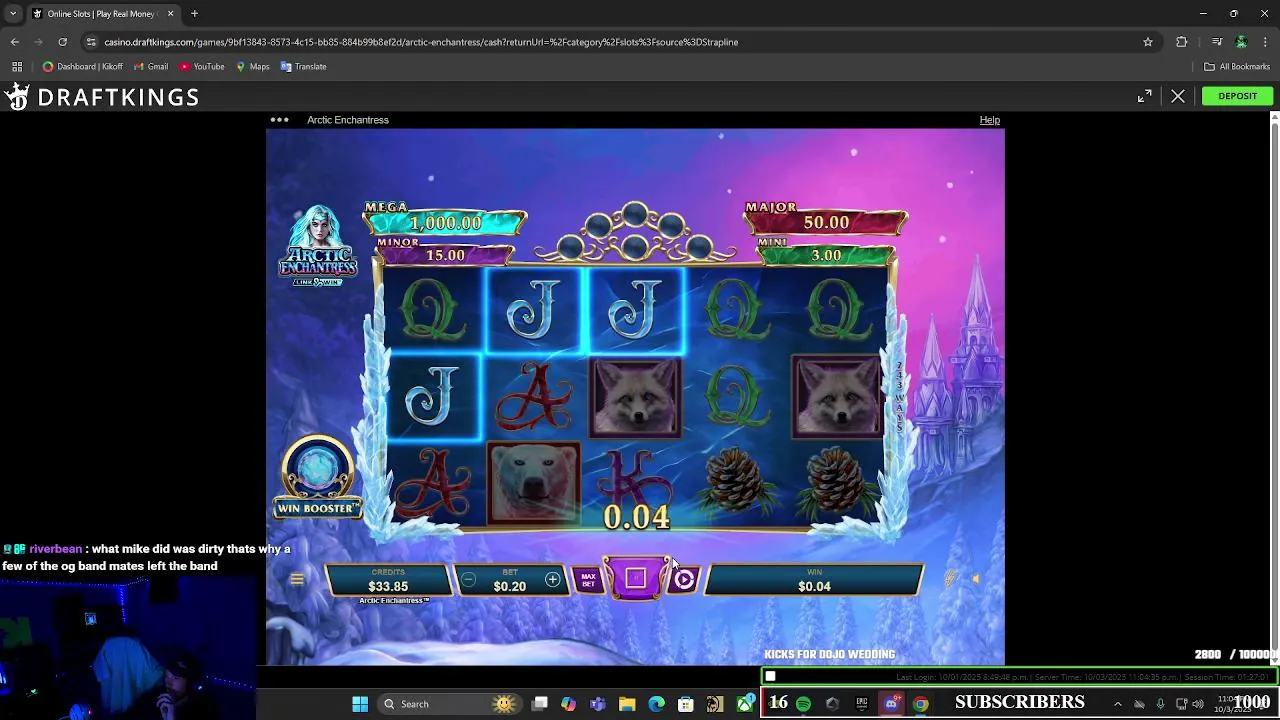Image resolution: width=1280 pixels, height=720 pixels.
Task: Reload the casino page
Action: (x=62, y=42)
